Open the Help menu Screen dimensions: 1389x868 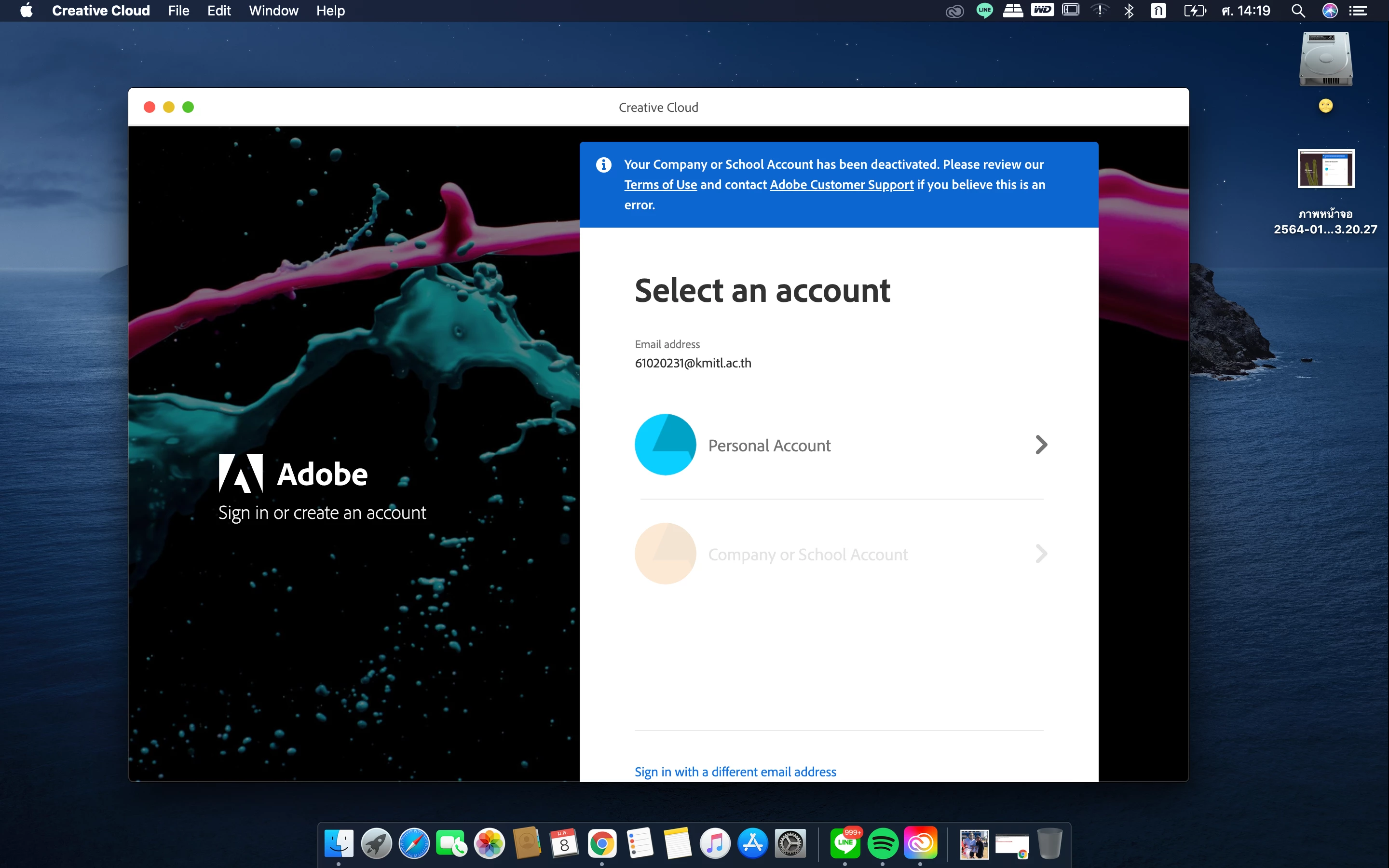330,11
